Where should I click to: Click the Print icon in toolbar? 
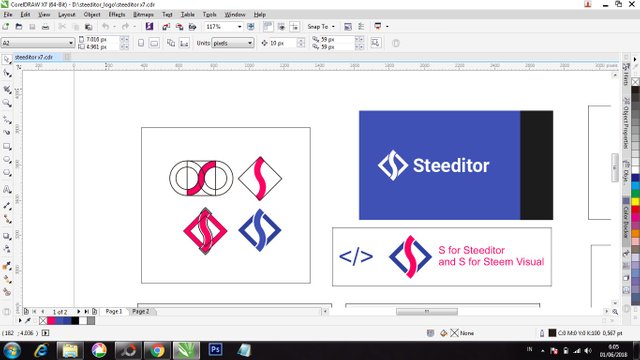point(45,27)
